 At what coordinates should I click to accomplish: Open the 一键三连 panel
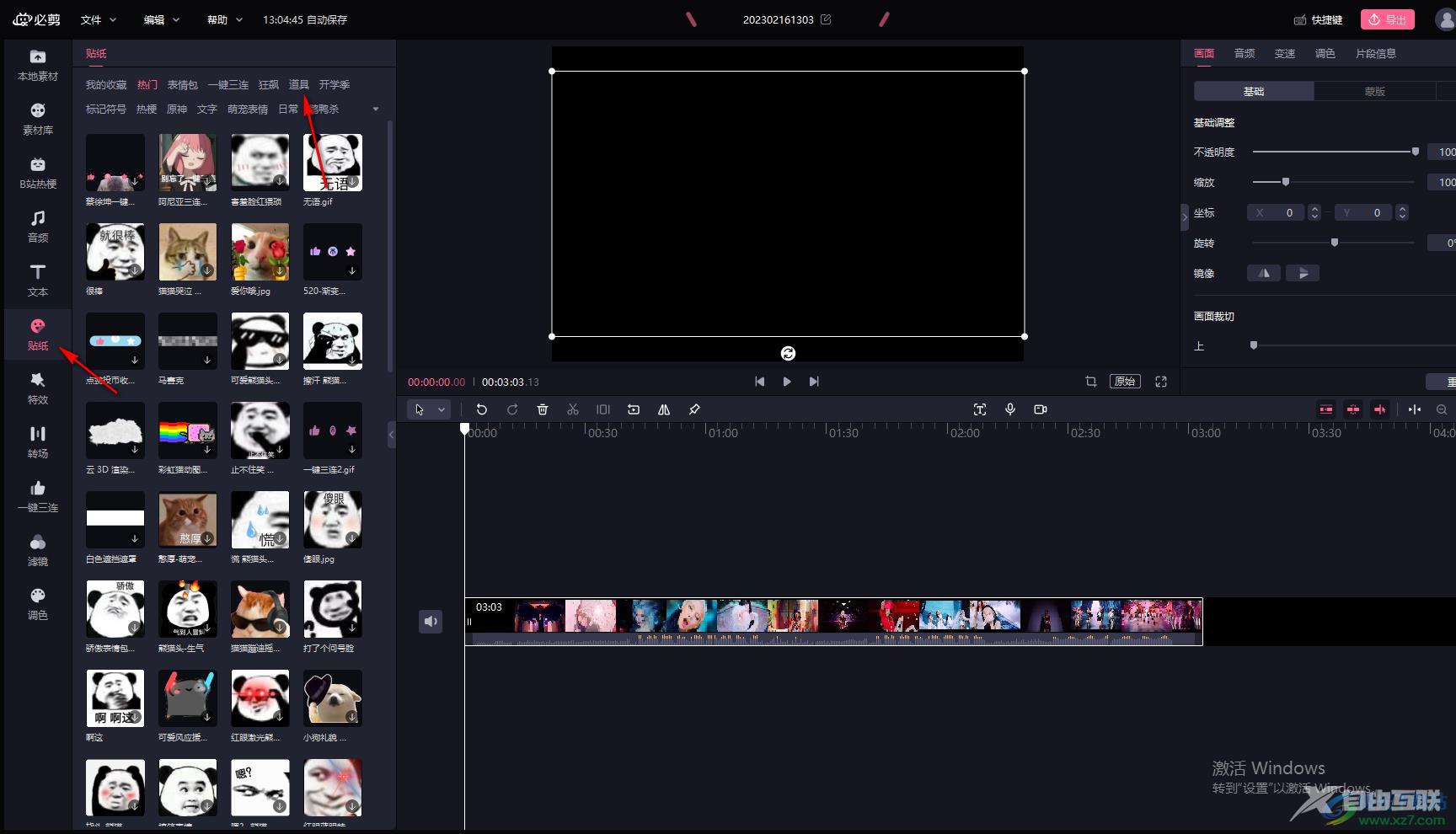click(38, 496)
